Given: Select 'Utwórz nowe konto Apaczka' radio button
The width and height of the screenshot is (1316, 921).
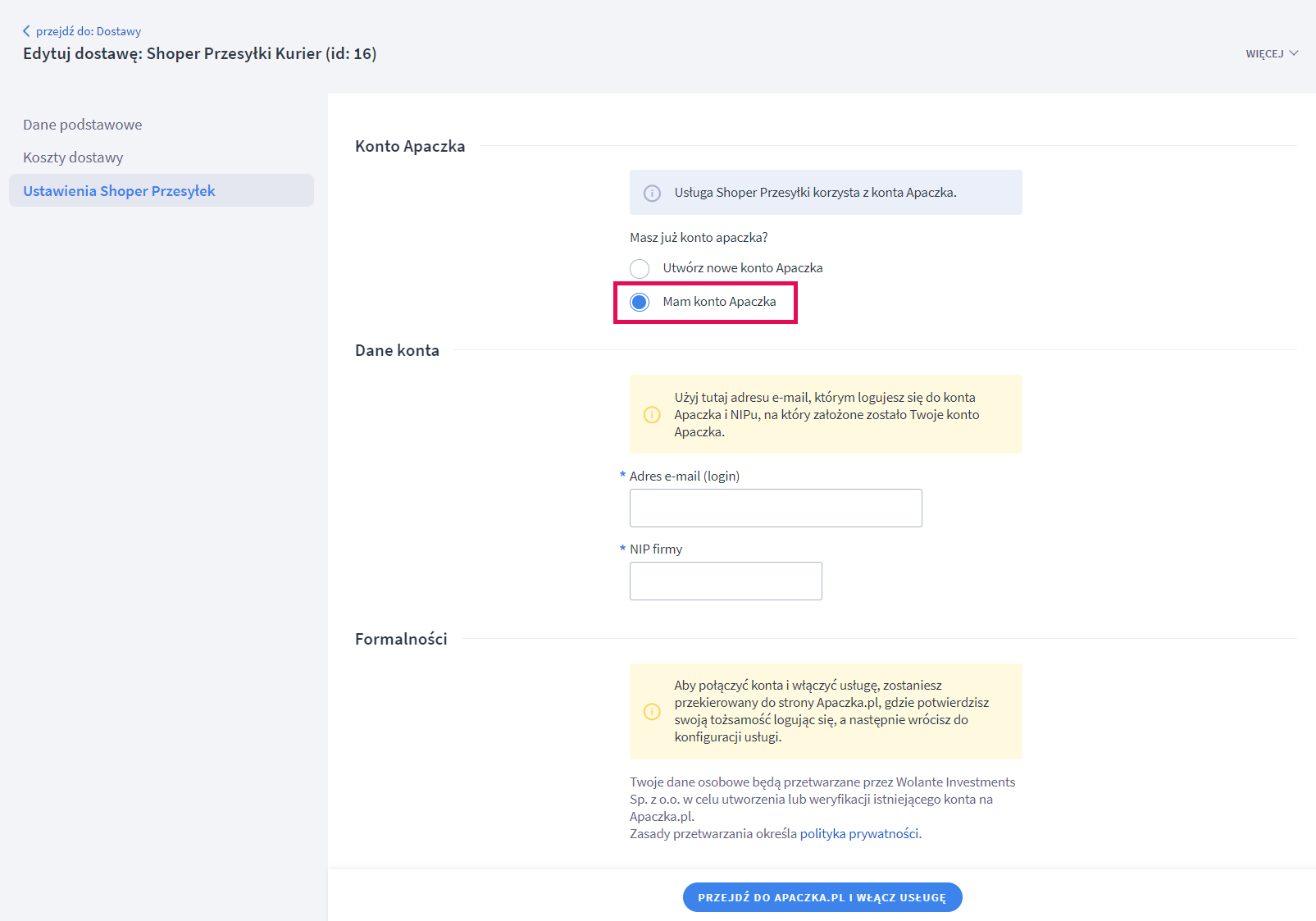Looking at the screenshot, I should 640,268.
